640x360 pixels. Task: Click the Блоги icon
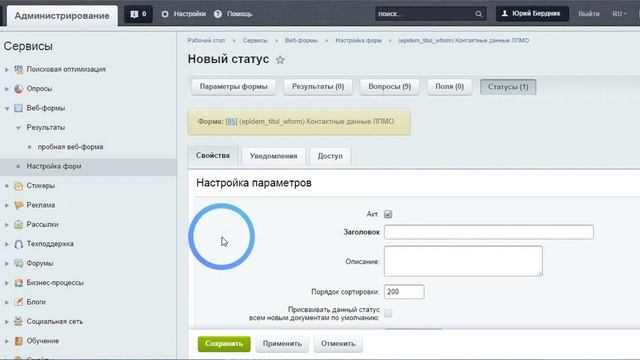[x=18, y=302]
